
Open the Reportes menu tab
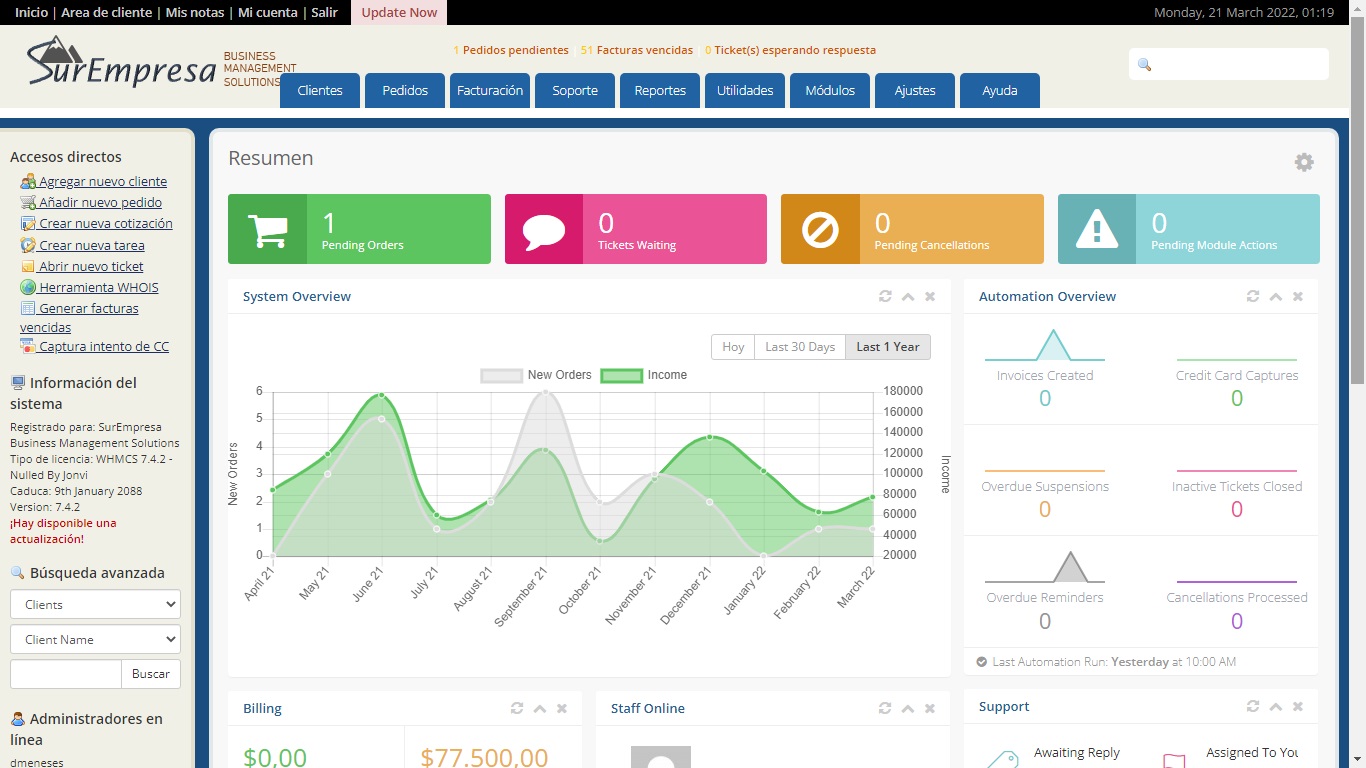660,90
